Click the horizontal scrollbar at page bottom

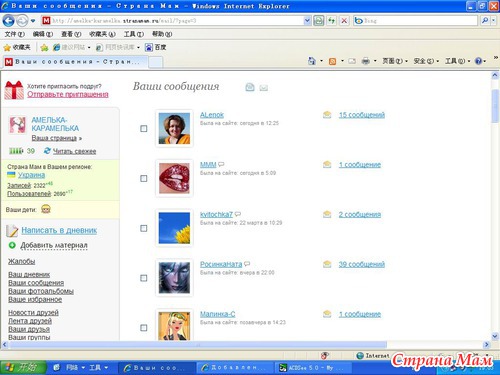point(198,345)
